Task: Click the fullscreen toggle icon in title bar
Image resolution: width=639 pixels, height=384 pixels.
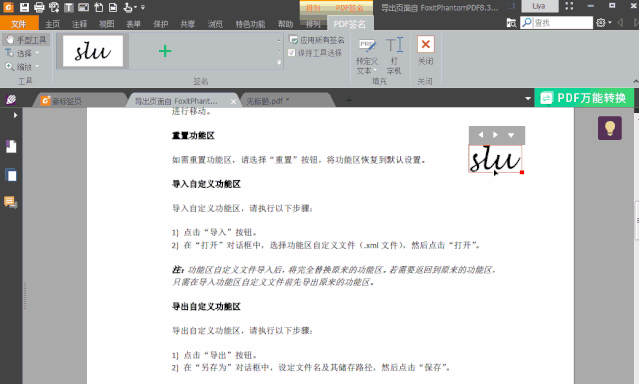Action: [x=569, y=6]
